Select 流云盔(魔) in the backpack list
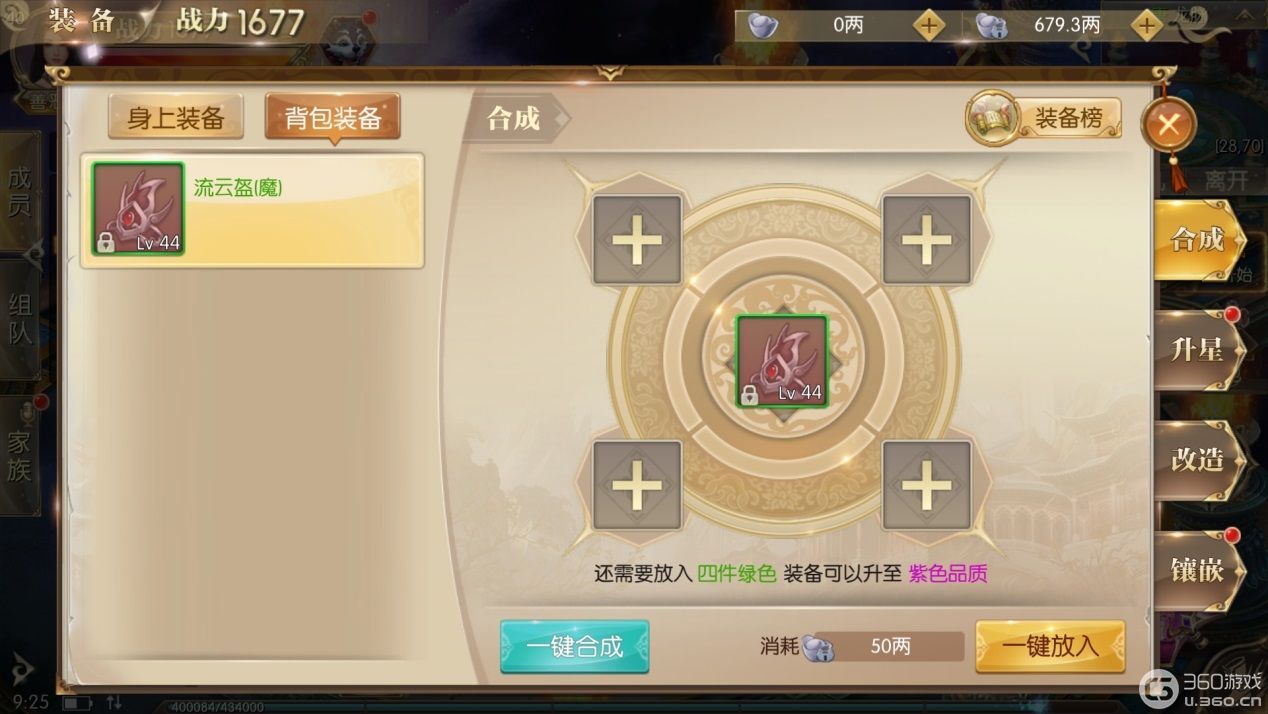Viewport: 1268px width, 714px height. click(x=252, y=211)
